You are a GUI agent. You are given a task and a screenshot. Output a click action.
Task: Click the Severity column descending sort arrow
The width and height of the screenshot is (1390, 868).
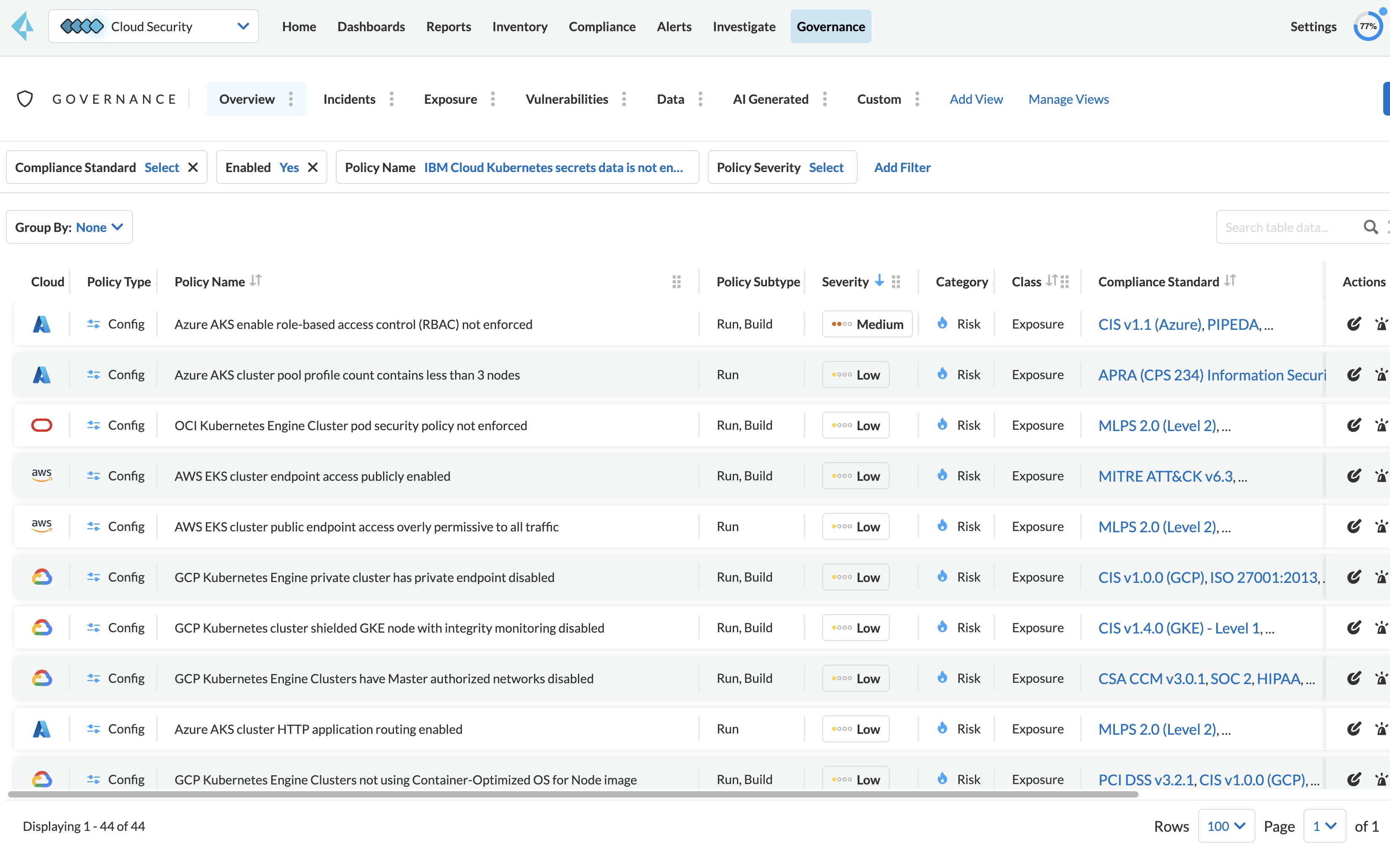point(879,281)
